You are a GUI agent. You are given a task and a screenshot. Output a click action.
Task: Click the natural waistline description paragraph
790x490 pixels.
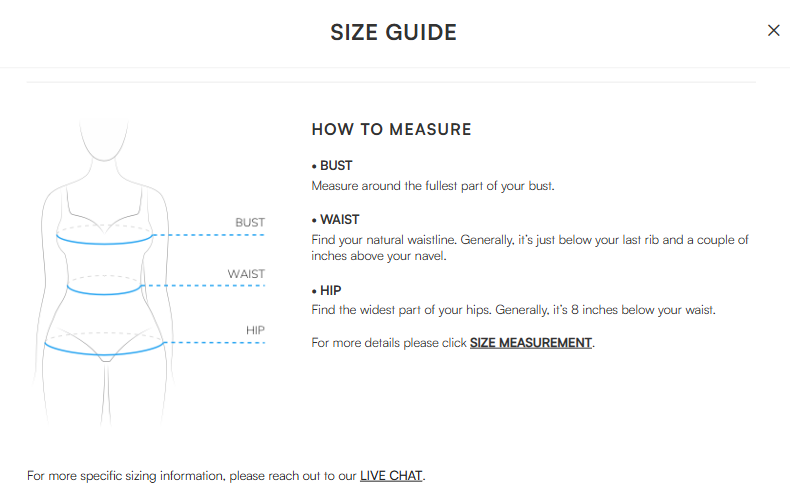tap(530, 248)
